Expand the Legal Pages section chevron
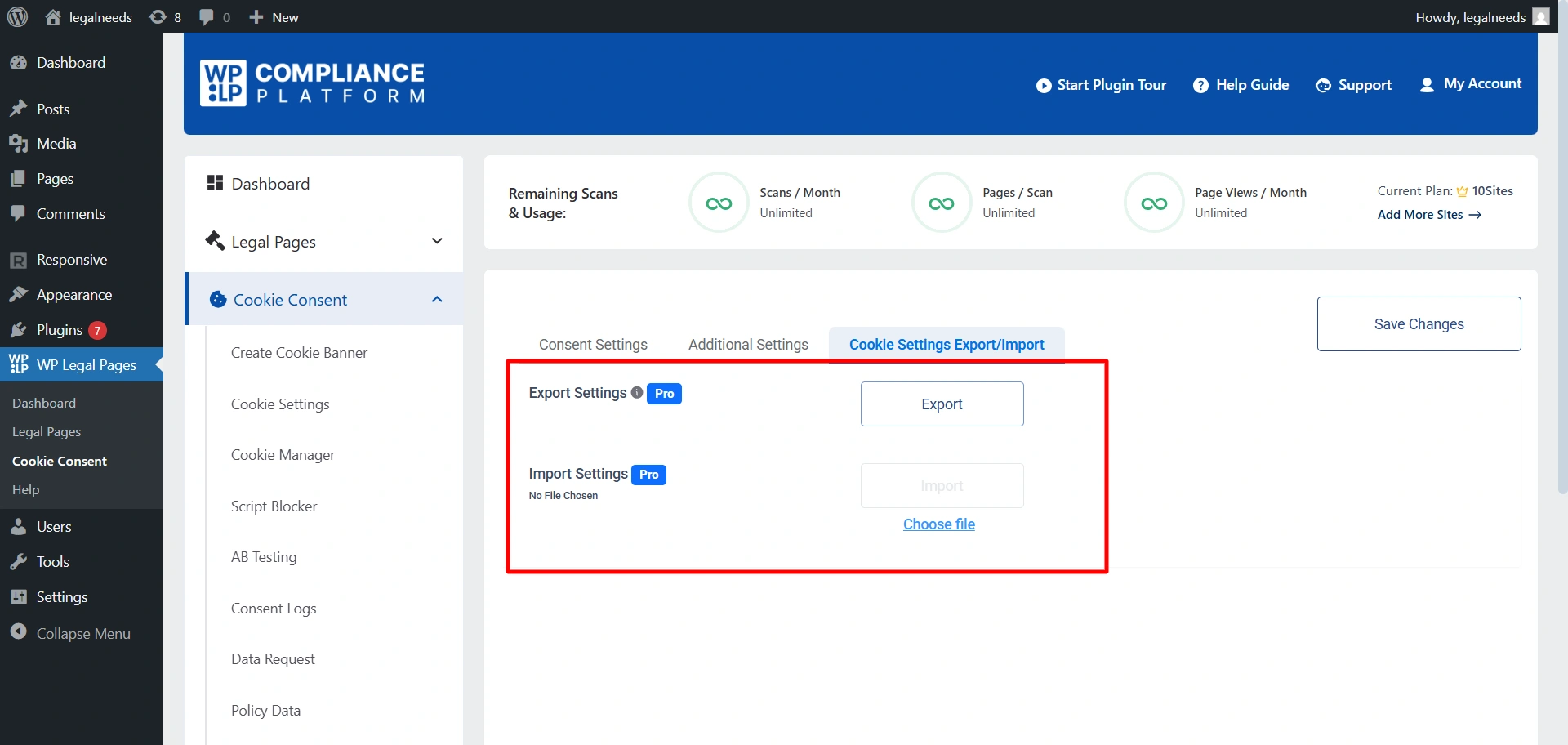 point(437,241)
